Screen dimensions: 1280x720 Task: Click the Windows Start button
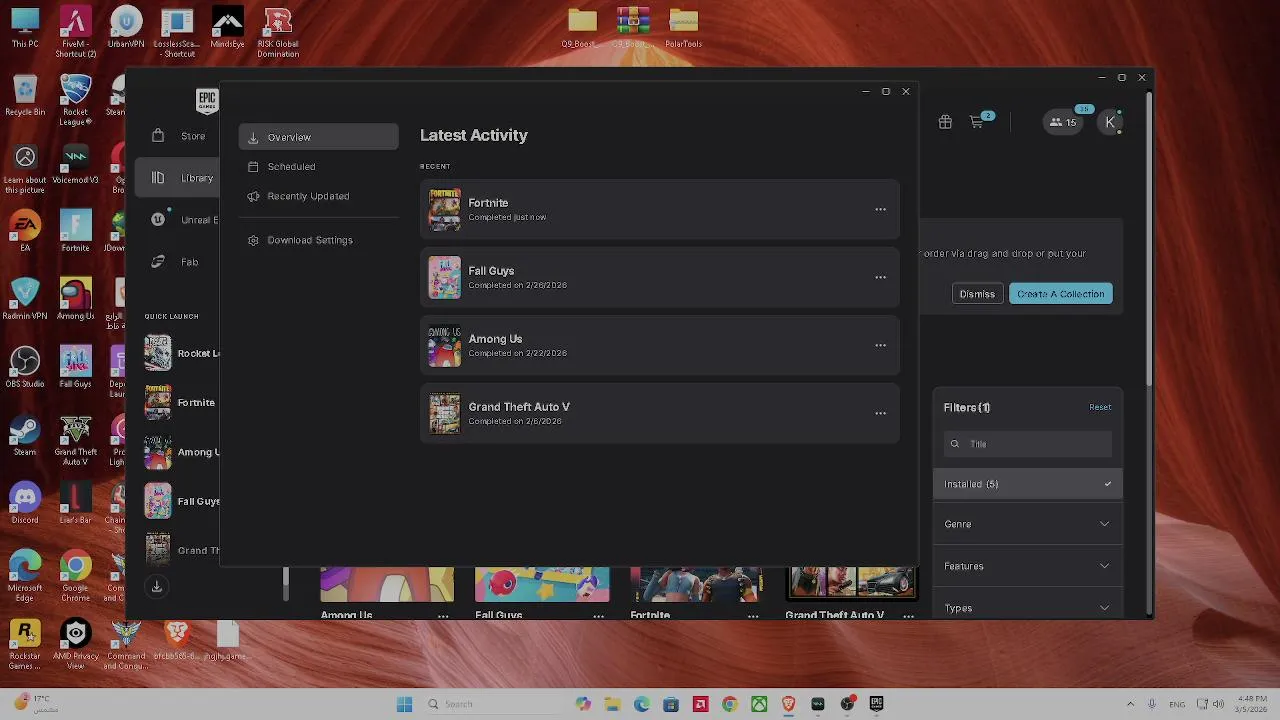coord(404,704)
